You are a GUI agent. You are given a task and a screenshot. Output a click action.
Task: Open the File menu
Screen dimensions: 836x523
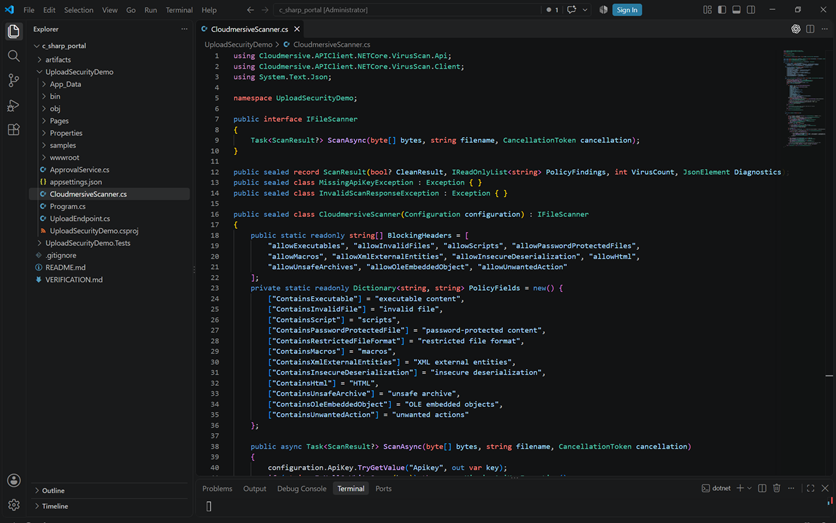pos(29,10)
